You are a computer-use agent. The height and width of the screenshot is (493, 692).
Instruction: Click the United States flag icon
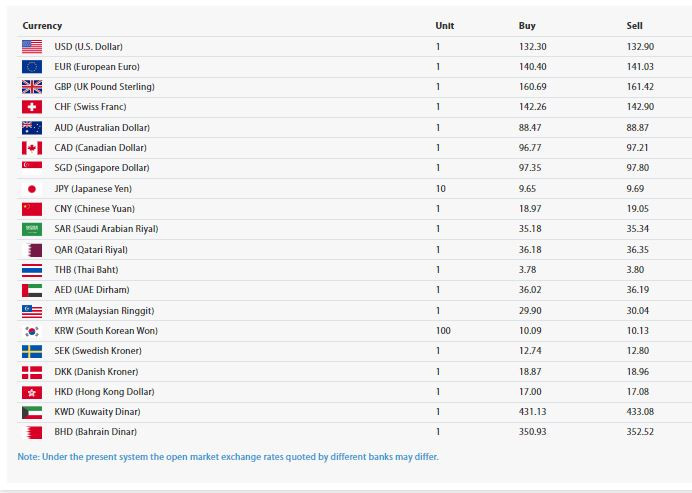point(32,46)
